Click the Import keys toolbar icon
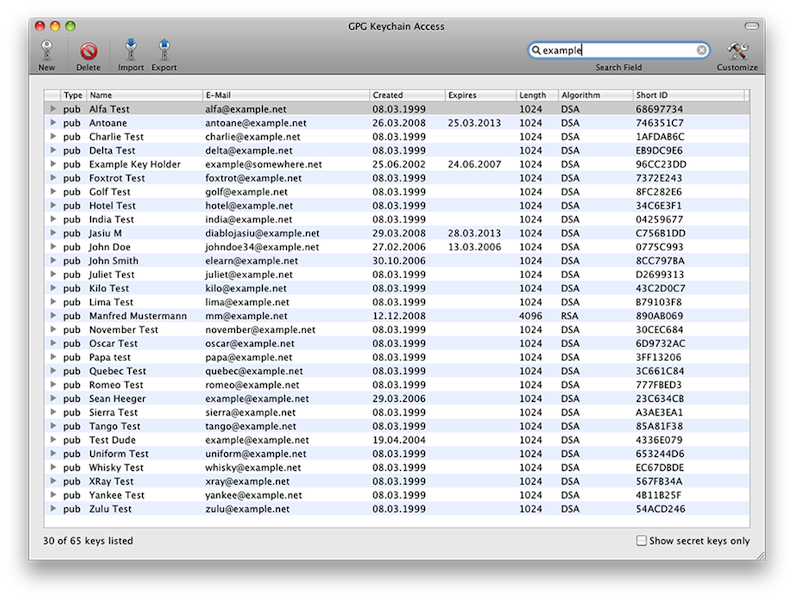794x600 pixels. pyautogui.click(x=130, y=50)
